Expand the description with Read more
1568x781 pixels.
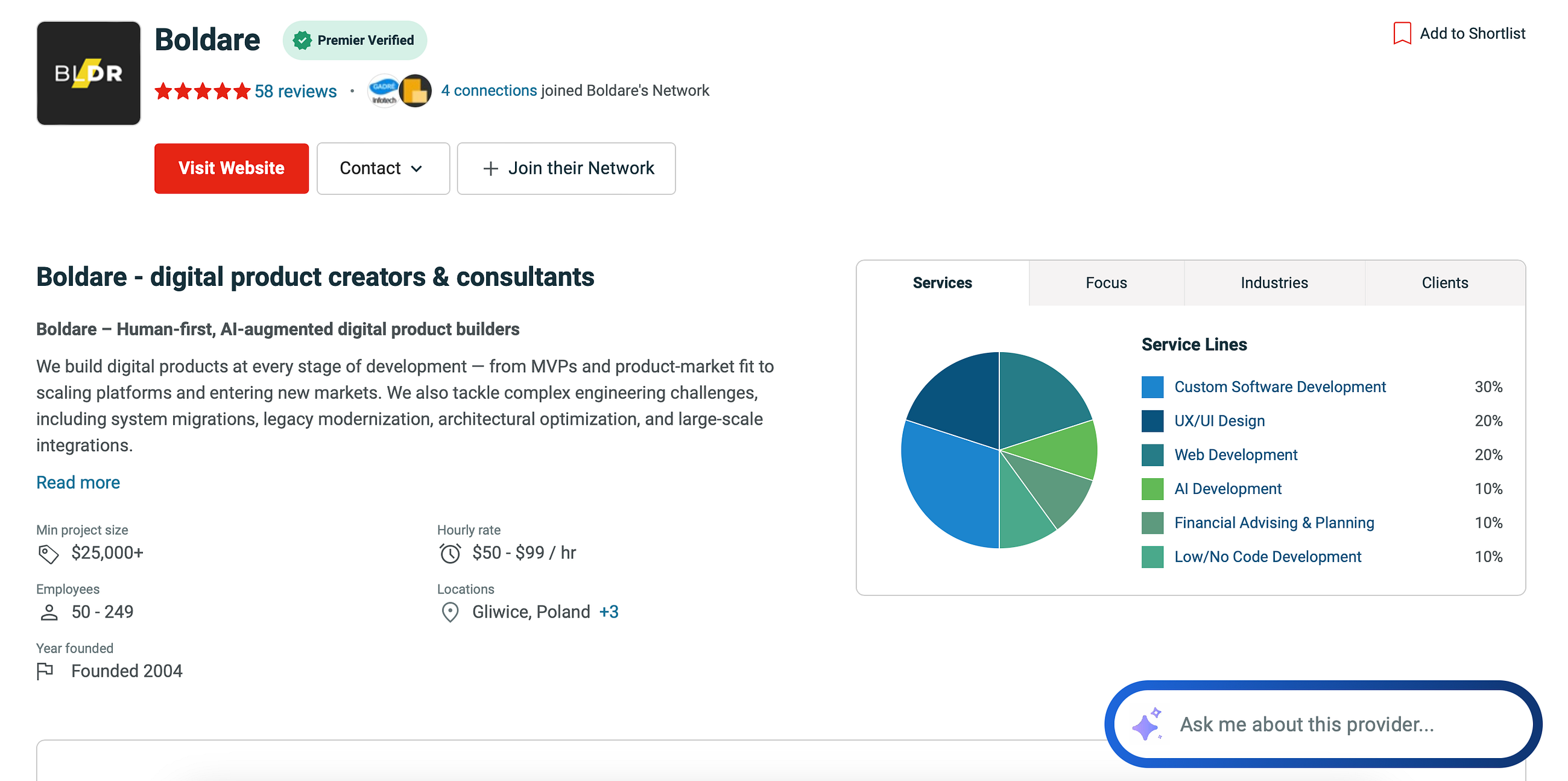coord(78,482)
